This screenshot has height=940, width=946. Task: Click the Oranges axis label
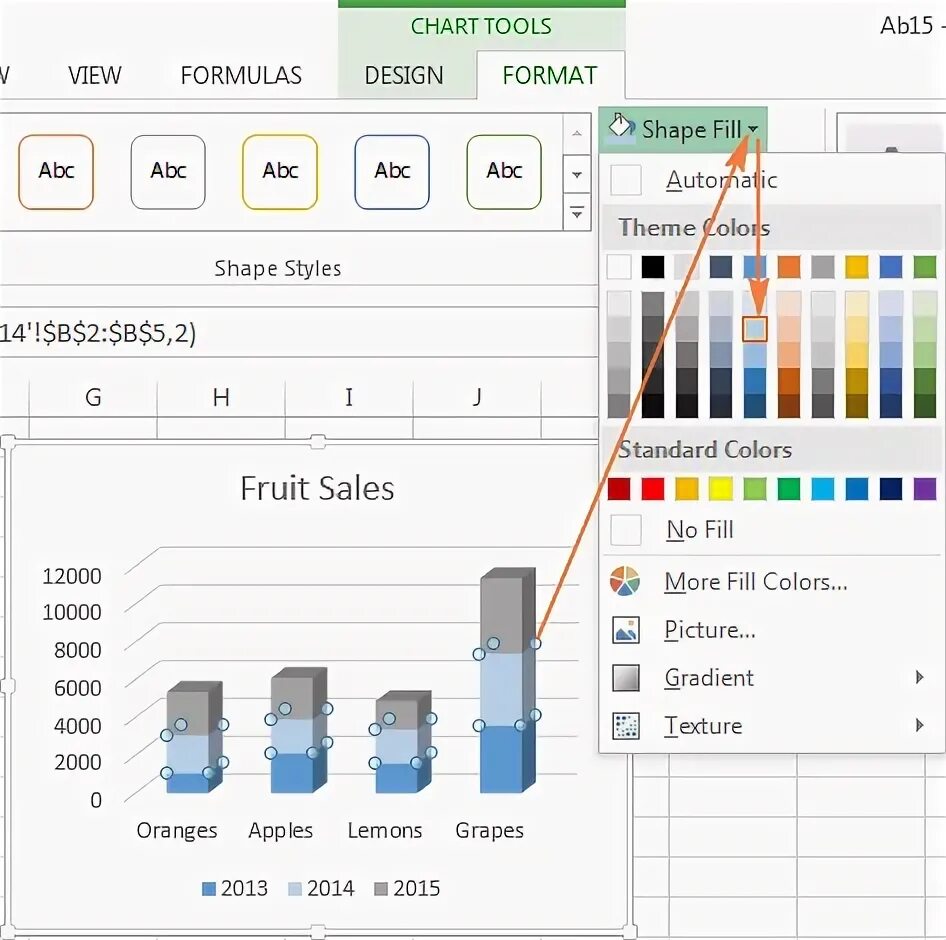177,831
